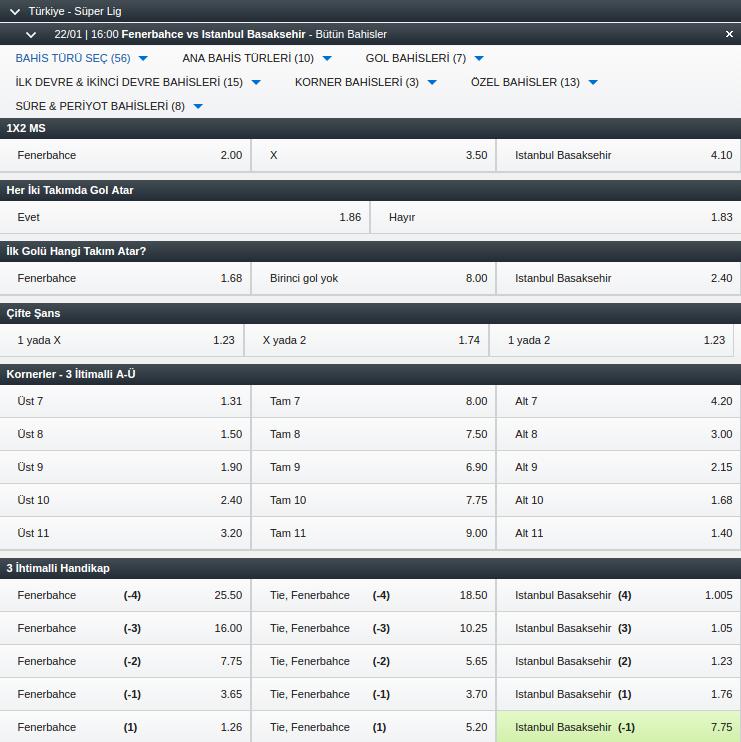Pick handicap Fenerbahce (-2) at 7.75
The width and height of the screenshot is (741, 742).
[x=125, y=661]
